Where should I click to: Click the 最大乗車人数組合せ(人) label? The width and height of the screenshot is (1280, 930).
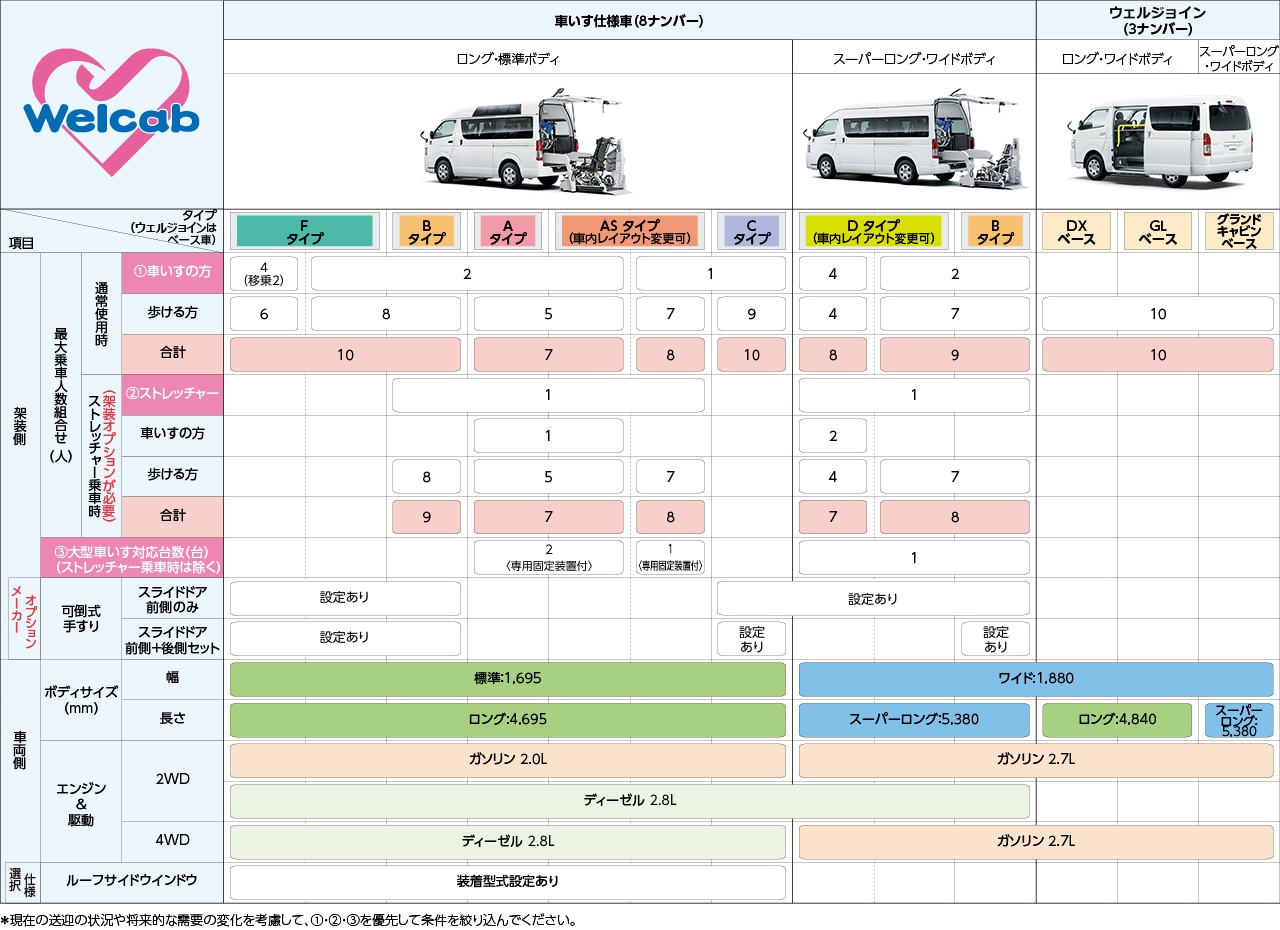(61, 395)
